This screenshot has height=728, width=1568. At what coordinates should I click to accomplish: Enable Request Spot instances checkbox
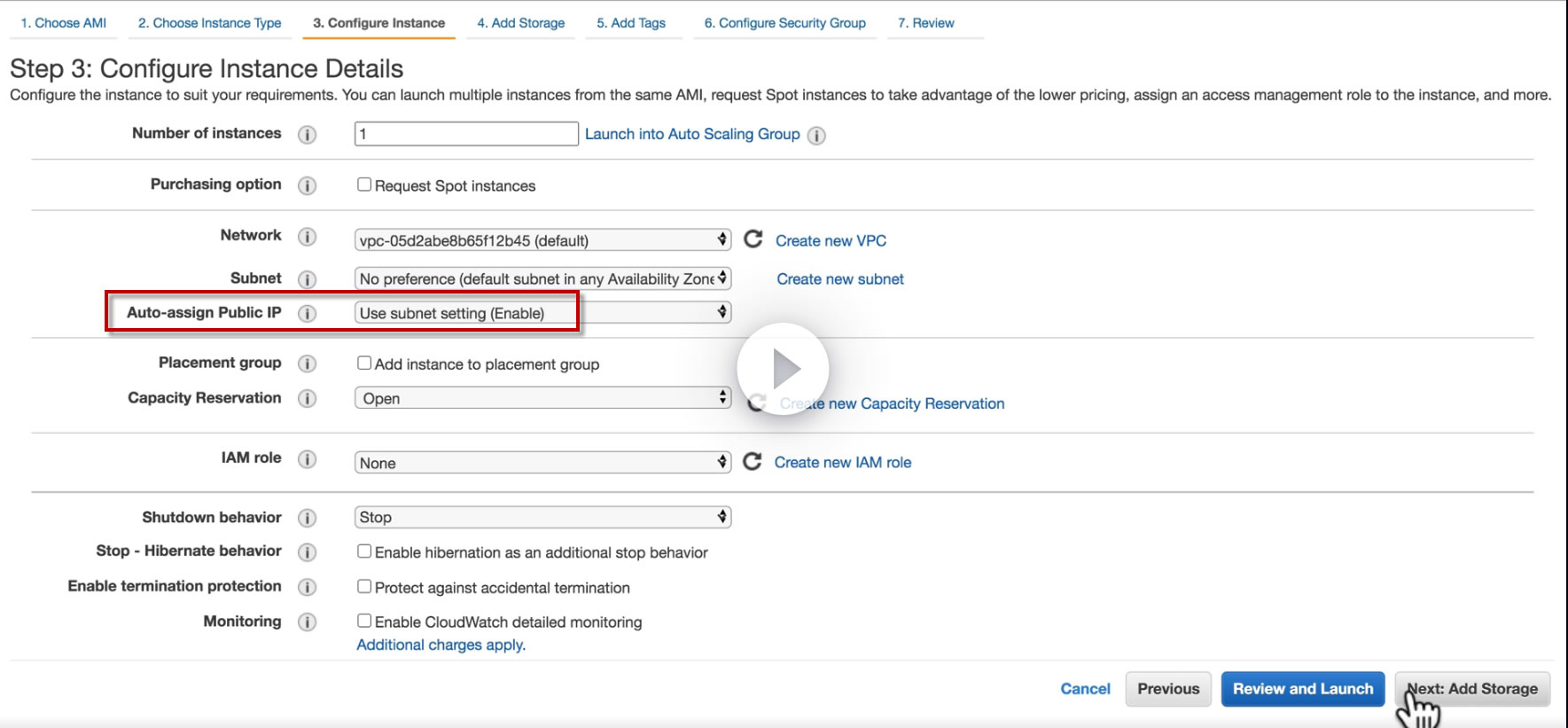(x=364, y=184)
